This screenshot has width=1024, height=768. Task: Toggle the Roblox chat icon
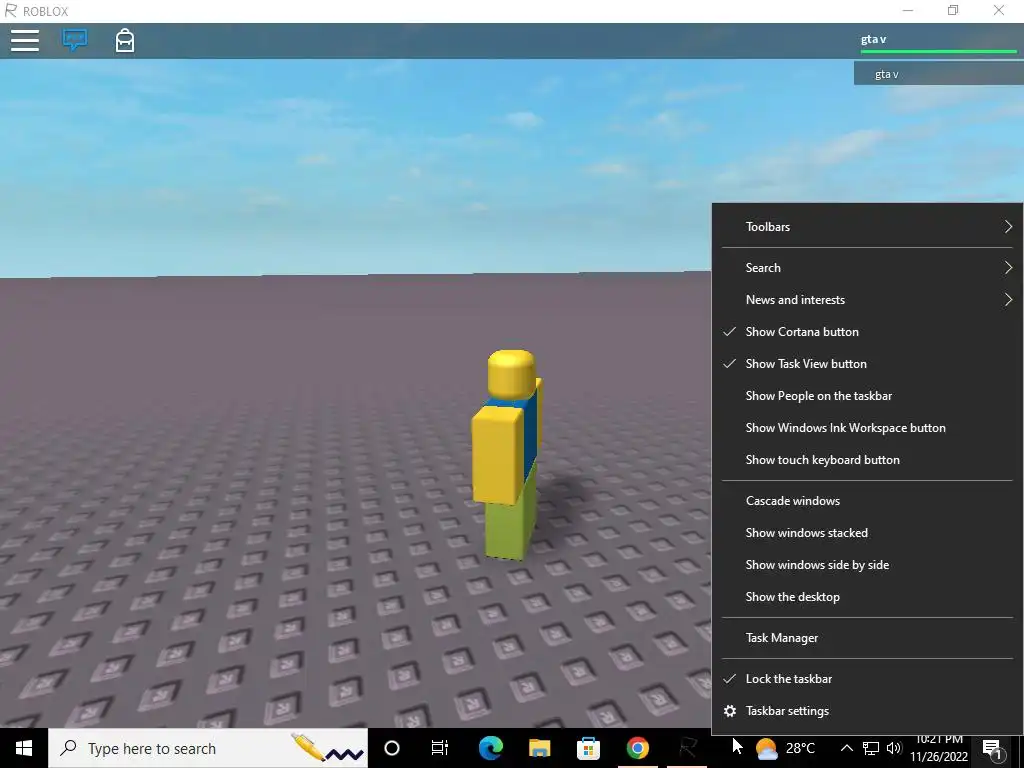74,40
